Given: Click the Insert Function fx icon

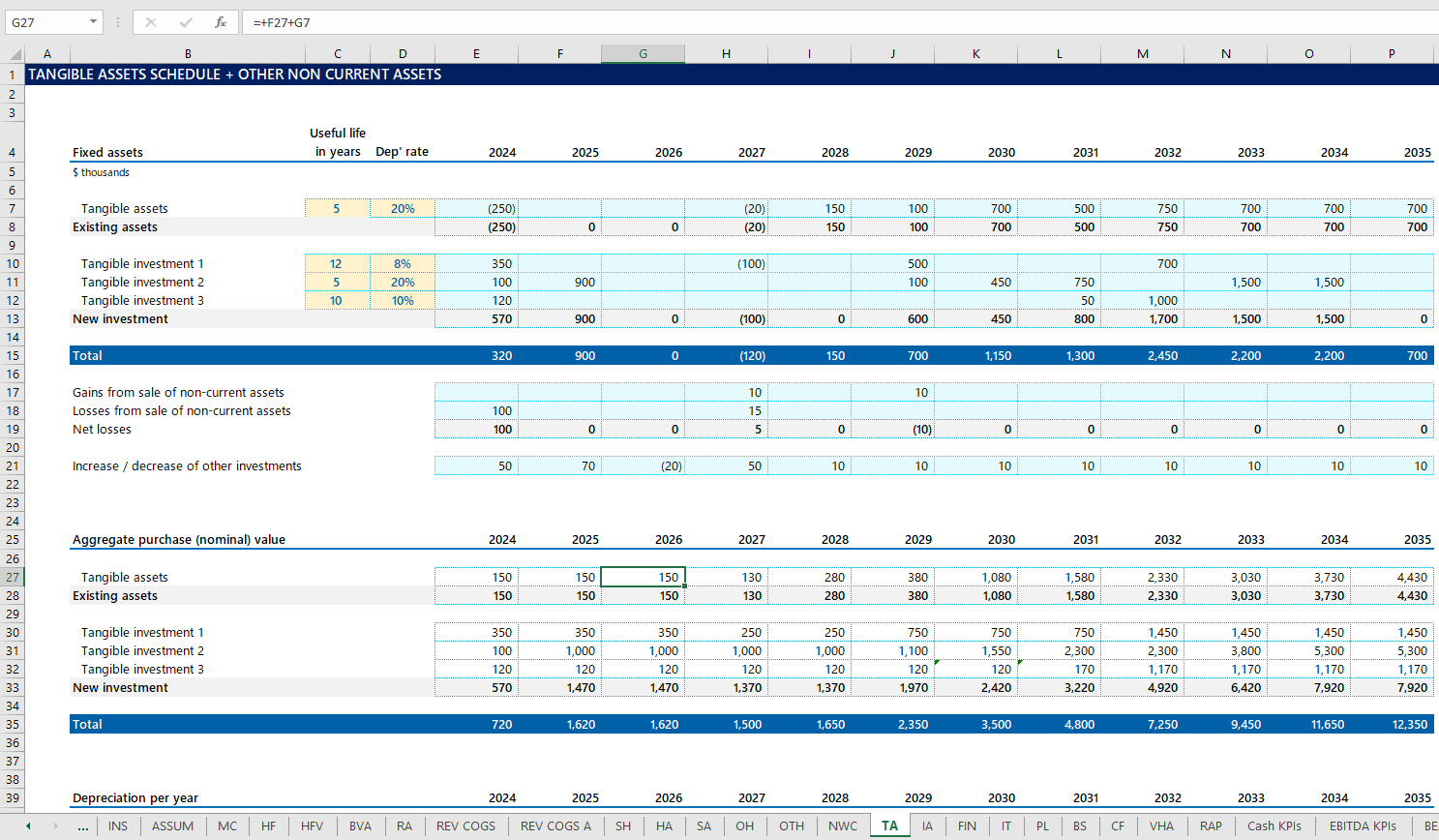Looking at the screenshot, I should 221,22.
